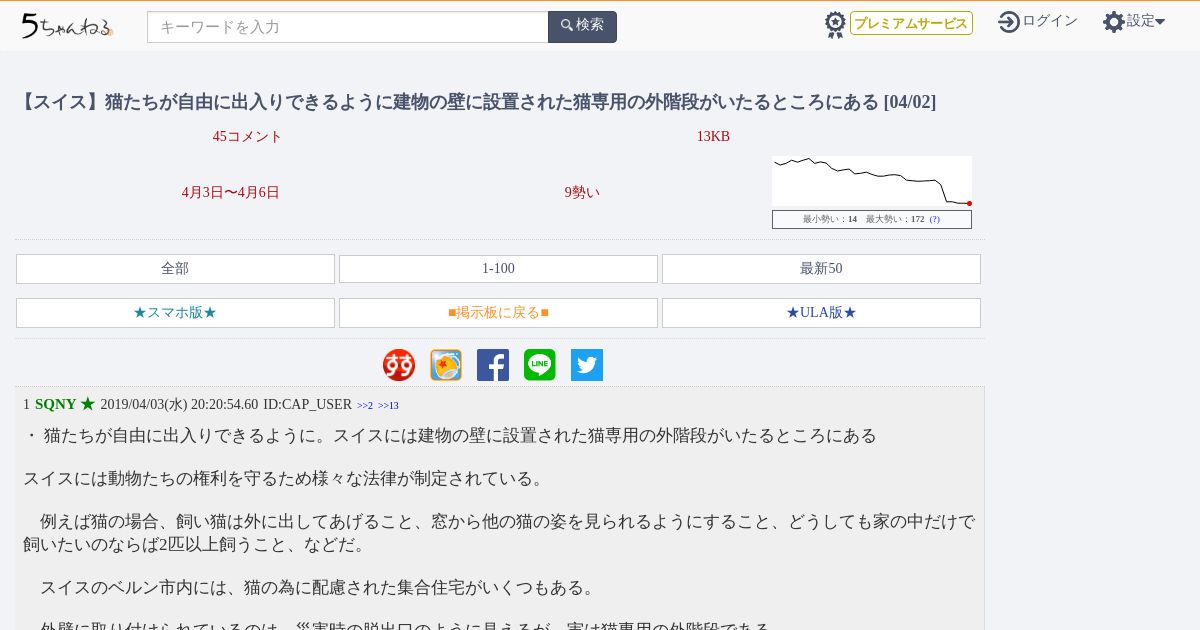Click the 13KB size text
This screenshot has width=1200, height=630.
coord(713,137)
